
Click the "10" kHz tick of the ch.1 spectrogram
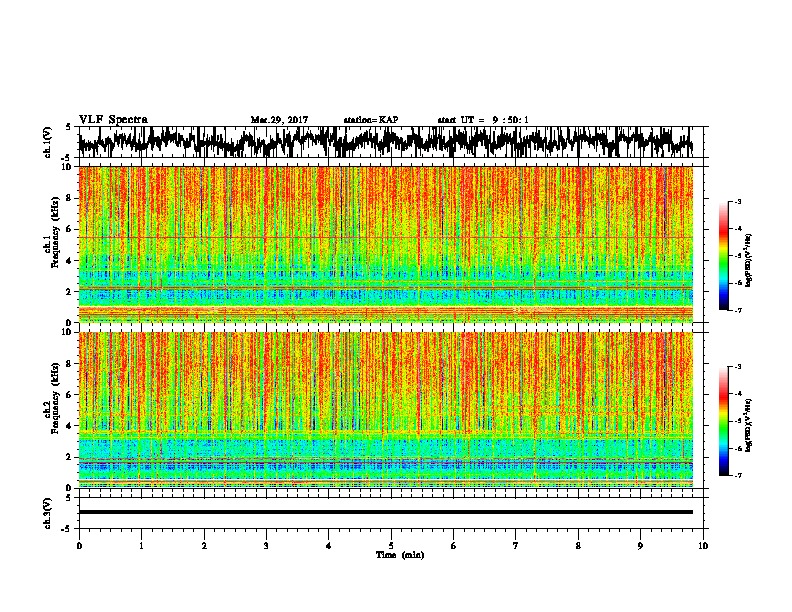69,167
